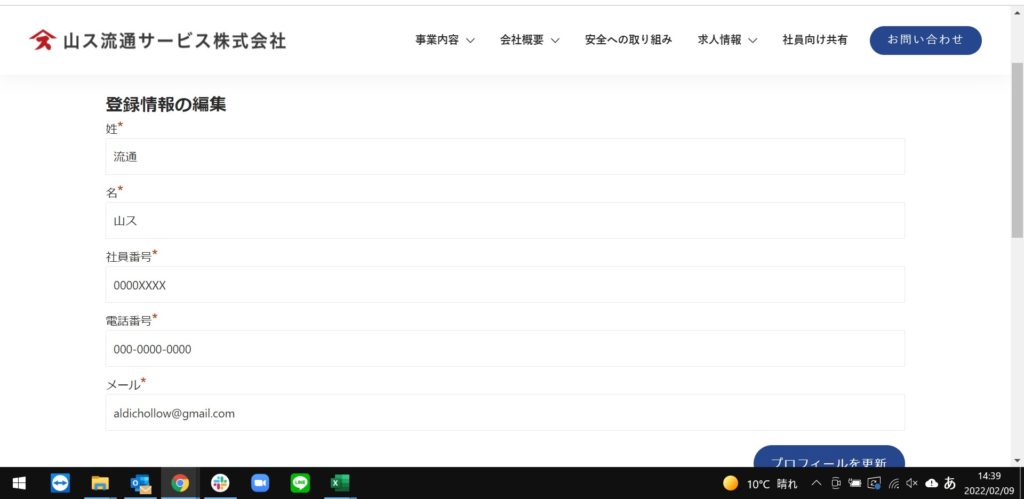This screenshot has width=1024, height=499.
Task: Click the page's vertical scrollbar thumb
Action: [1017, 150]
